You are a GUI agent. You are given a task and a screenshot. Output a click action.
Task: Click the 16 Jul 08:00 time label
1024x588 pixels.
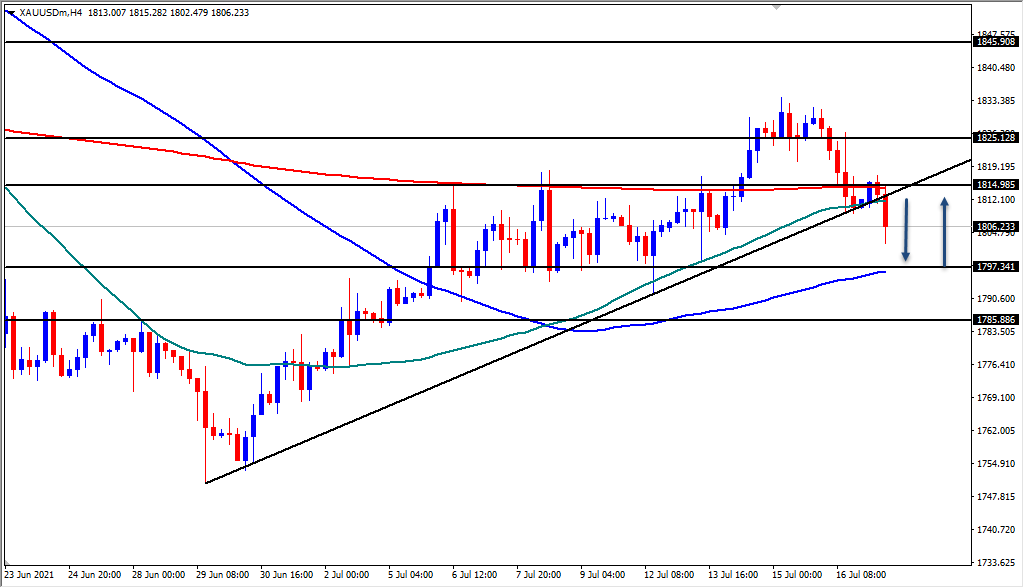click(861, 575)
